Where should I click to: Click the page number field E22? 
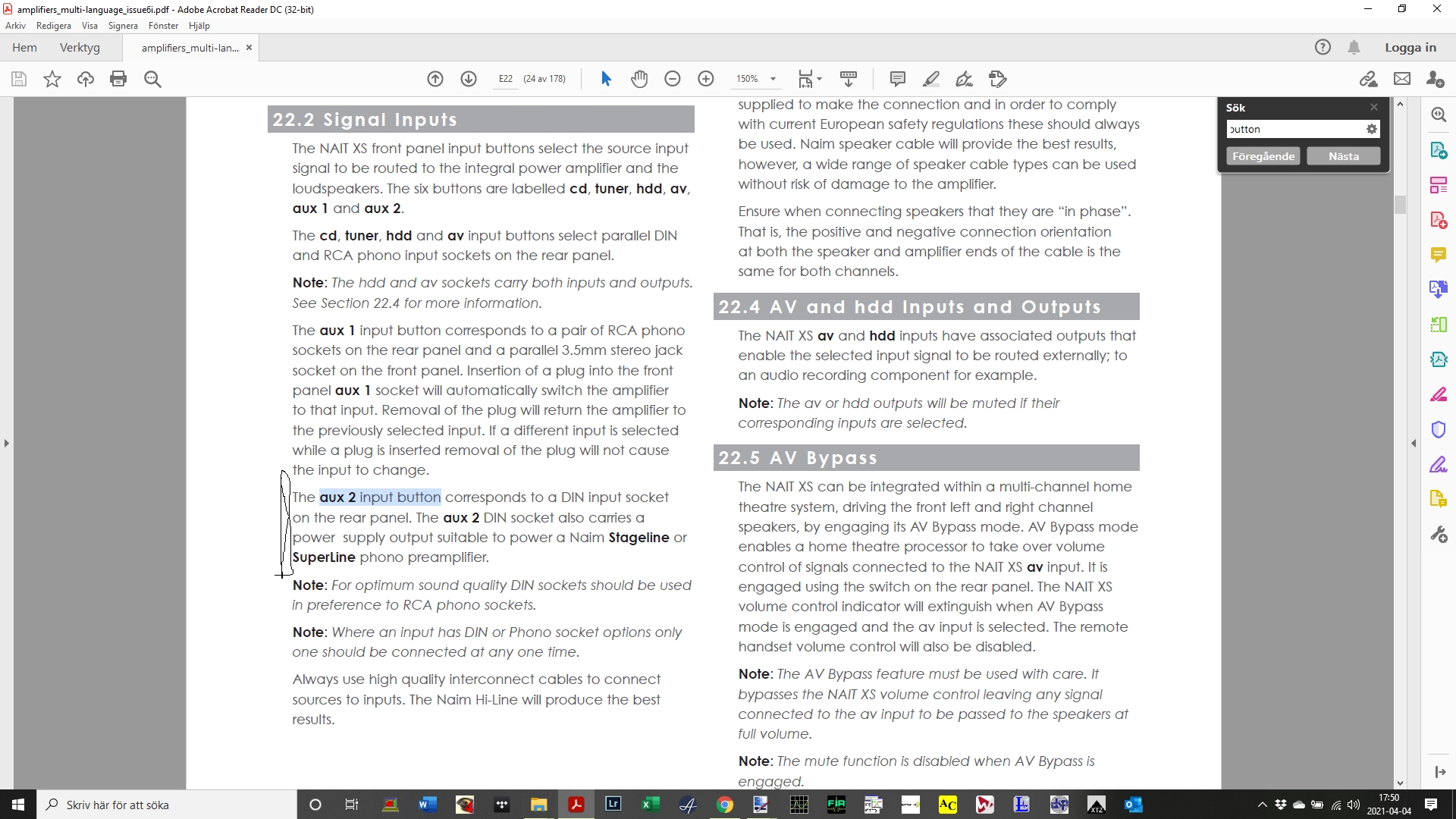(506, 79)
